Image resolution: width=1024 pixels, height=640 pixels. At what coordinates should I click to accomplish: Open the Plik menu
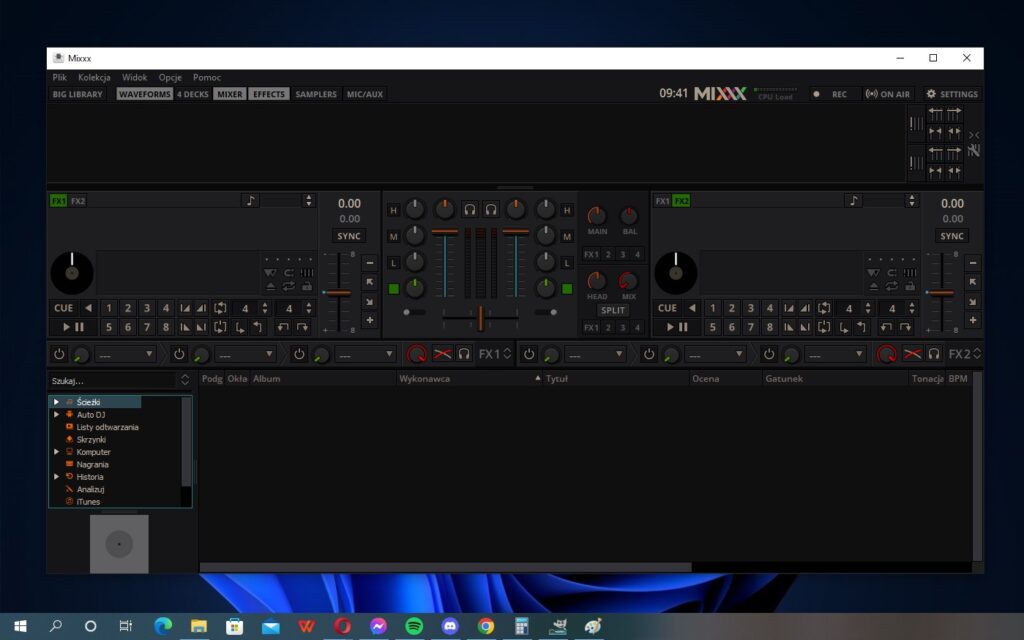[59, 77]
